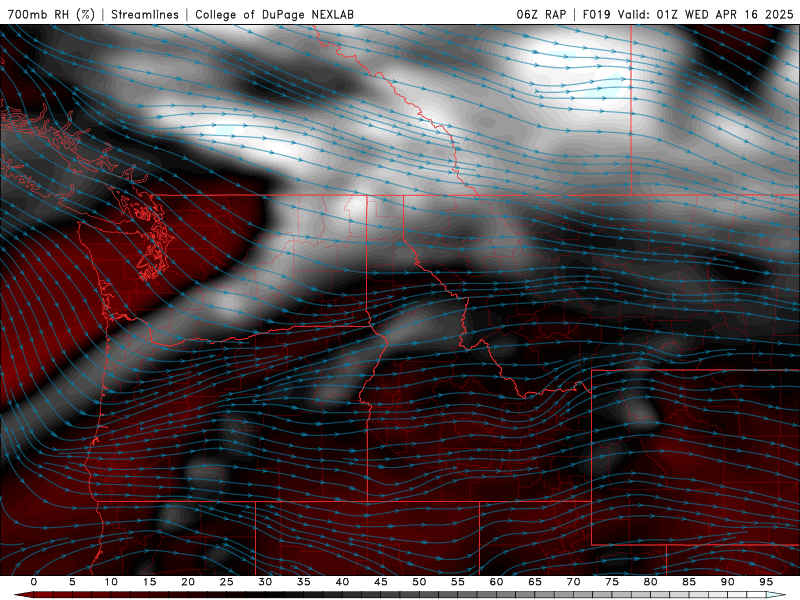Click 'Valid: 01Z WED APR 16 2025' text
Screen dimensions: 800x600
[706, 14]
